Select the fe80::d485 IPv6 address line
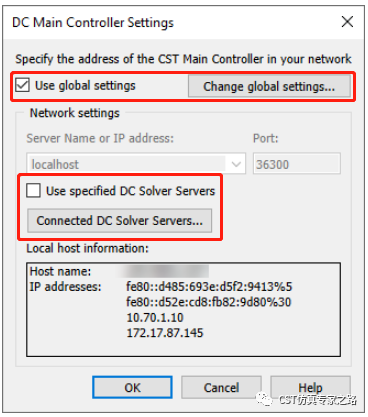The height and width of the screenshot is (417, 368). click(209, 287)
